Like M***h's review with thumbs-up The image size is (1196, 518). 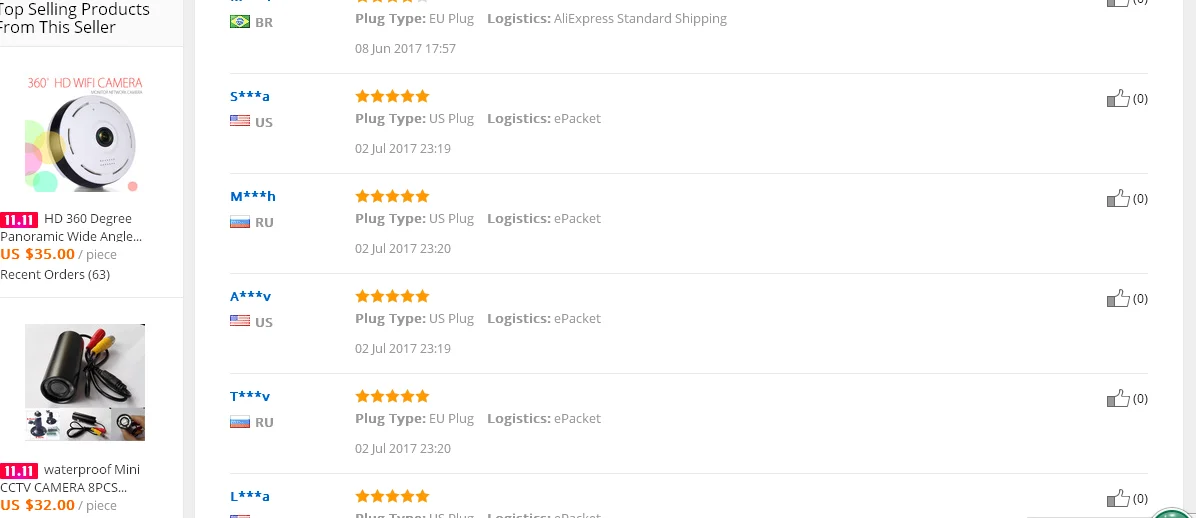coord(1118,198)
